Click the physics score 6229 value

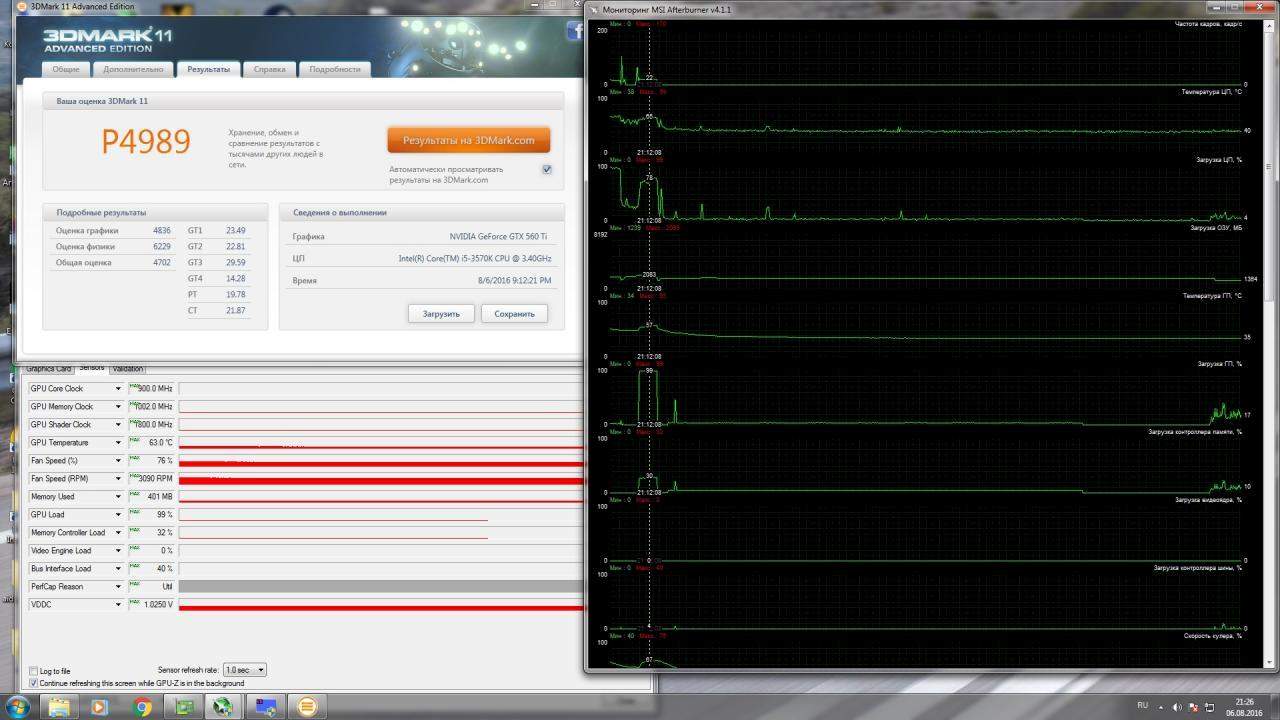[x=162, y=246]
